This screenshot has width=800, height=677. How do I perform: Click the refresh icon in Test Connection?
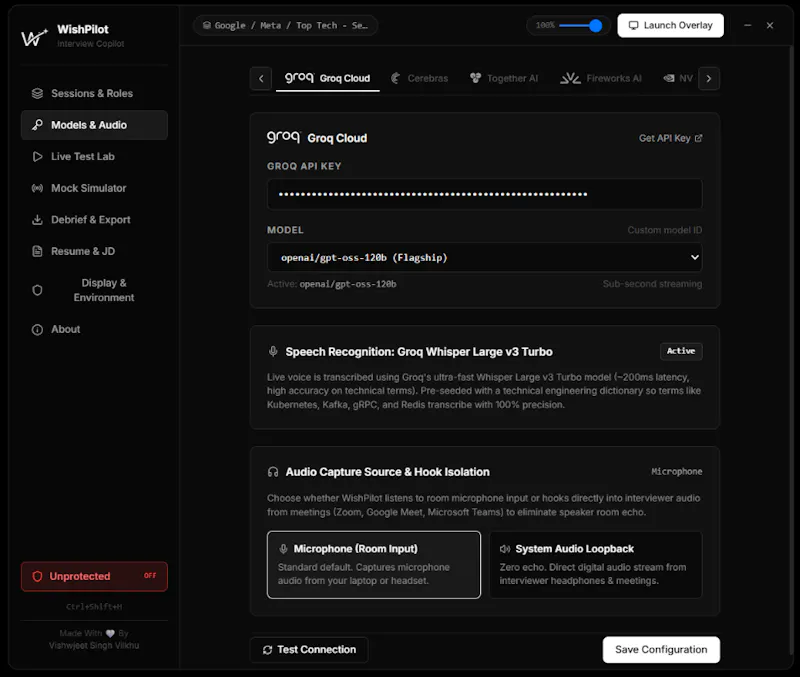[267, 650]
